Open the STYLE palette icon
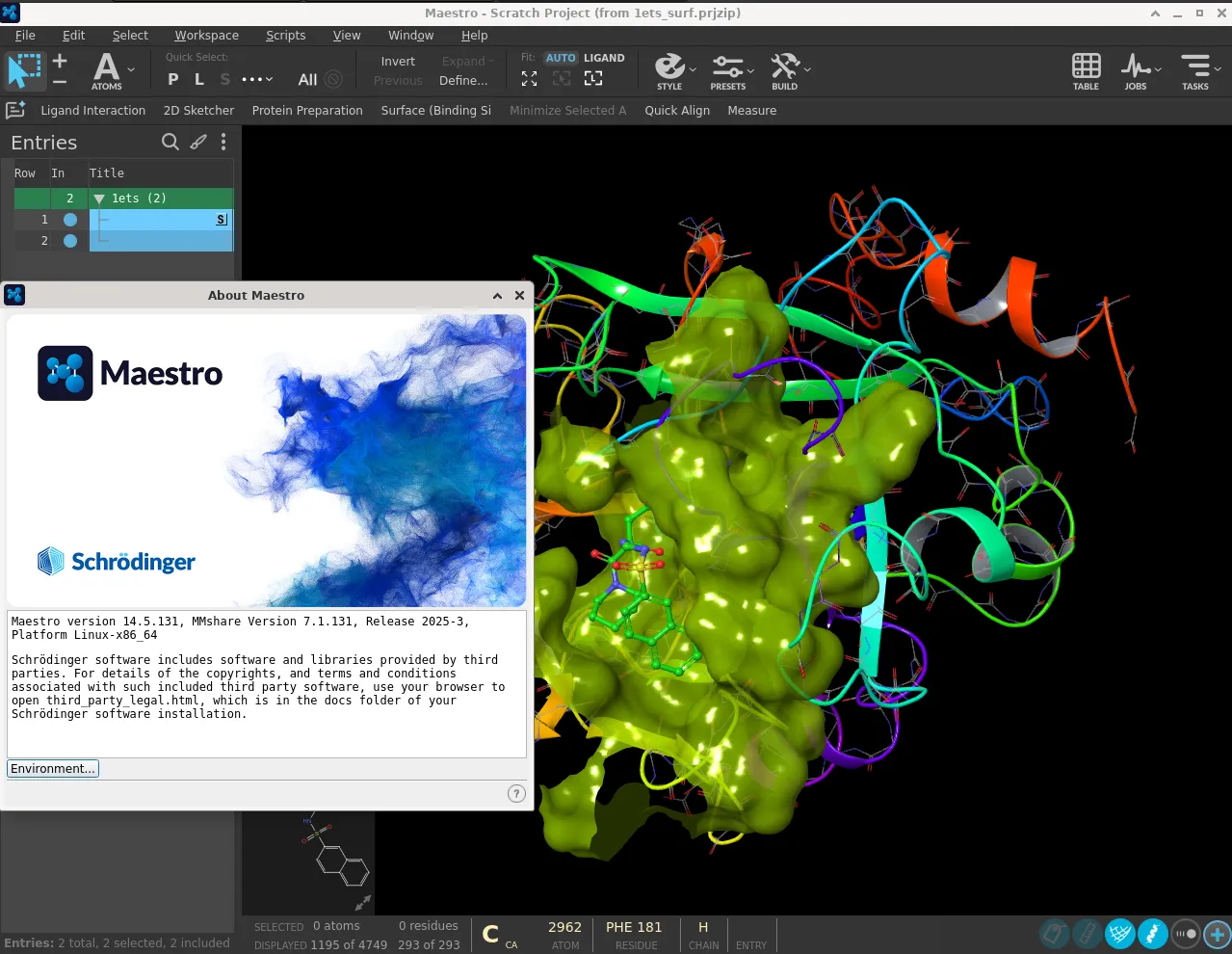Image resolution: width=1232 pixels, height=954 pixels. (669, 71)
